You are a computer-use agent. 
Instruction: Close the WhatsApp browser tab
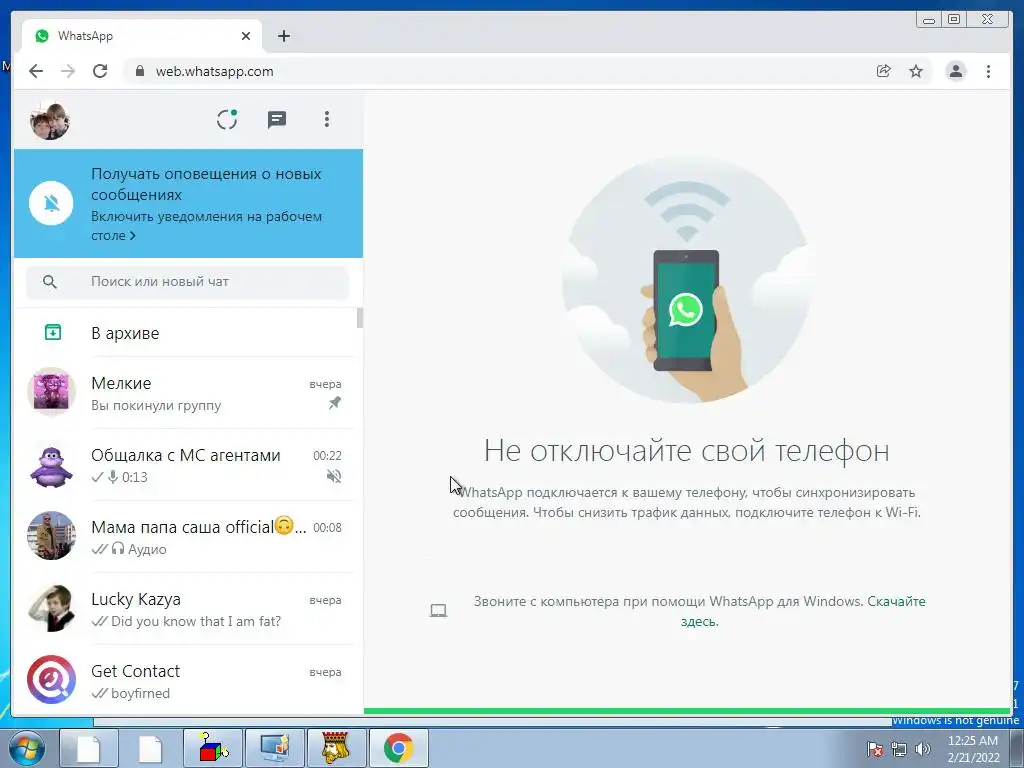click(246, 36)
